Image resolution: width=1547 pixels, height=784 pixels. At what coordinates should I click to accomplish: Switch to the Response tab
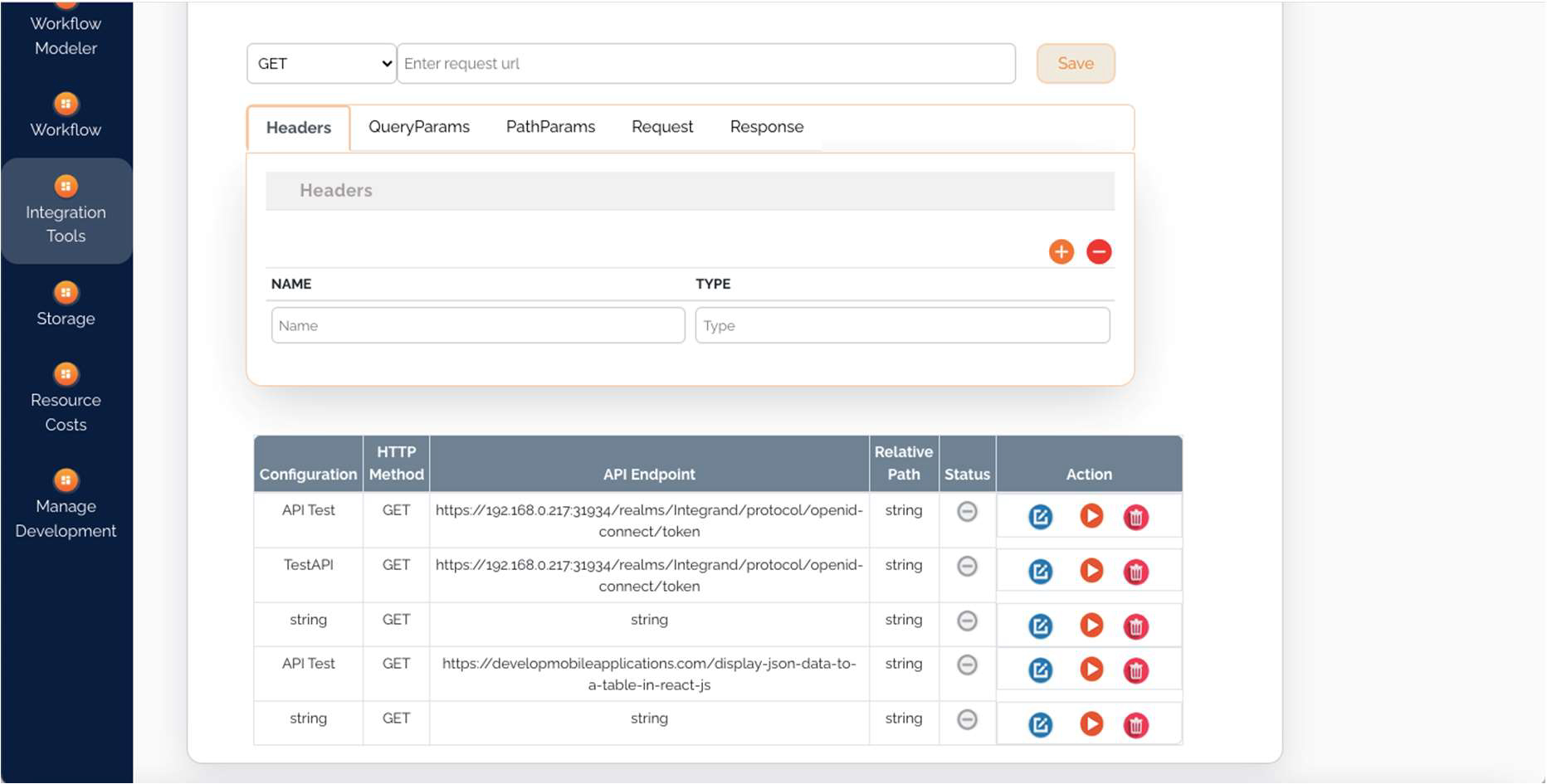click(766, 127)
